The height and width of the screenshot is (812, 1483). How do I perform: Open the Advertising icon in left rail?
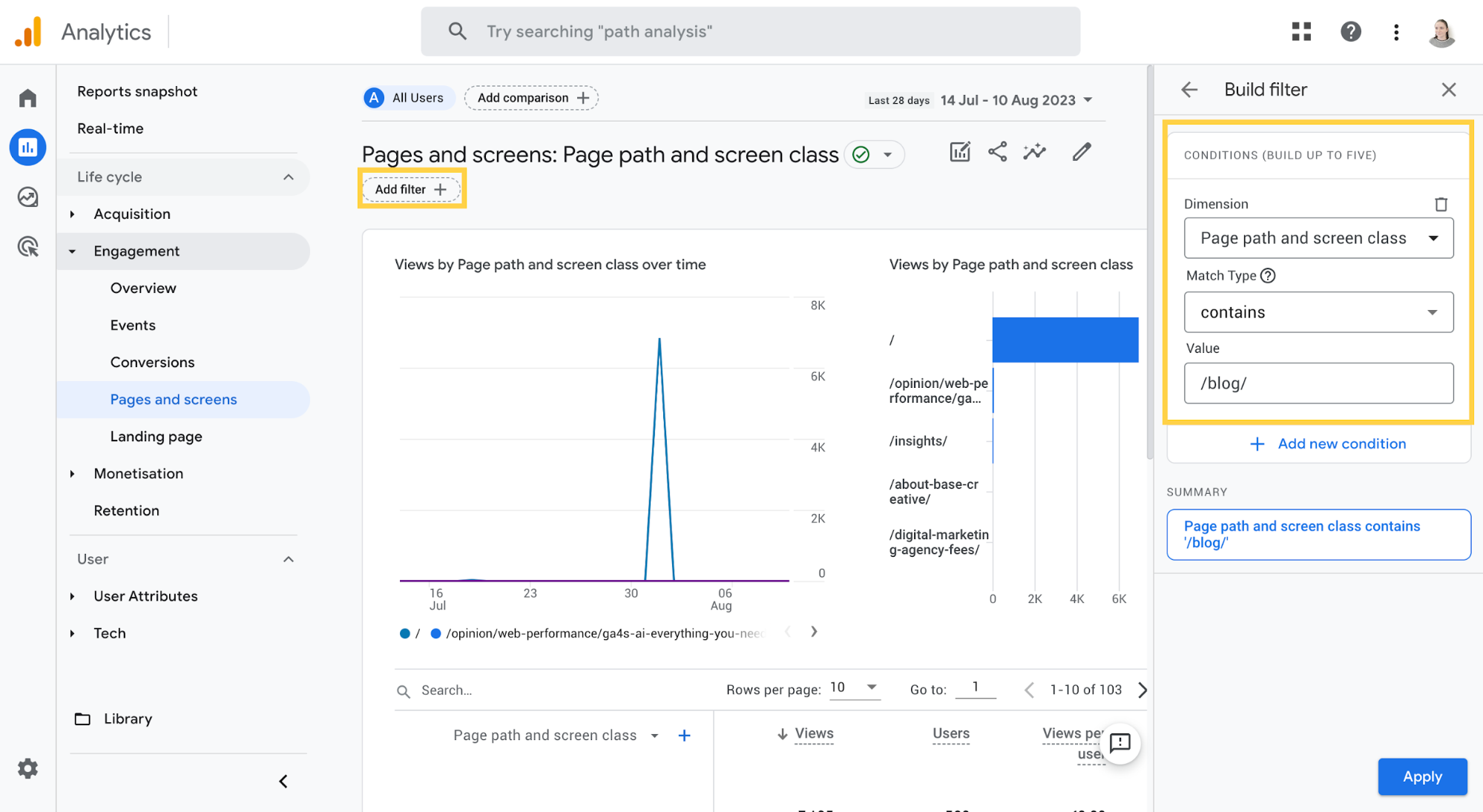(x=27, y=246)
